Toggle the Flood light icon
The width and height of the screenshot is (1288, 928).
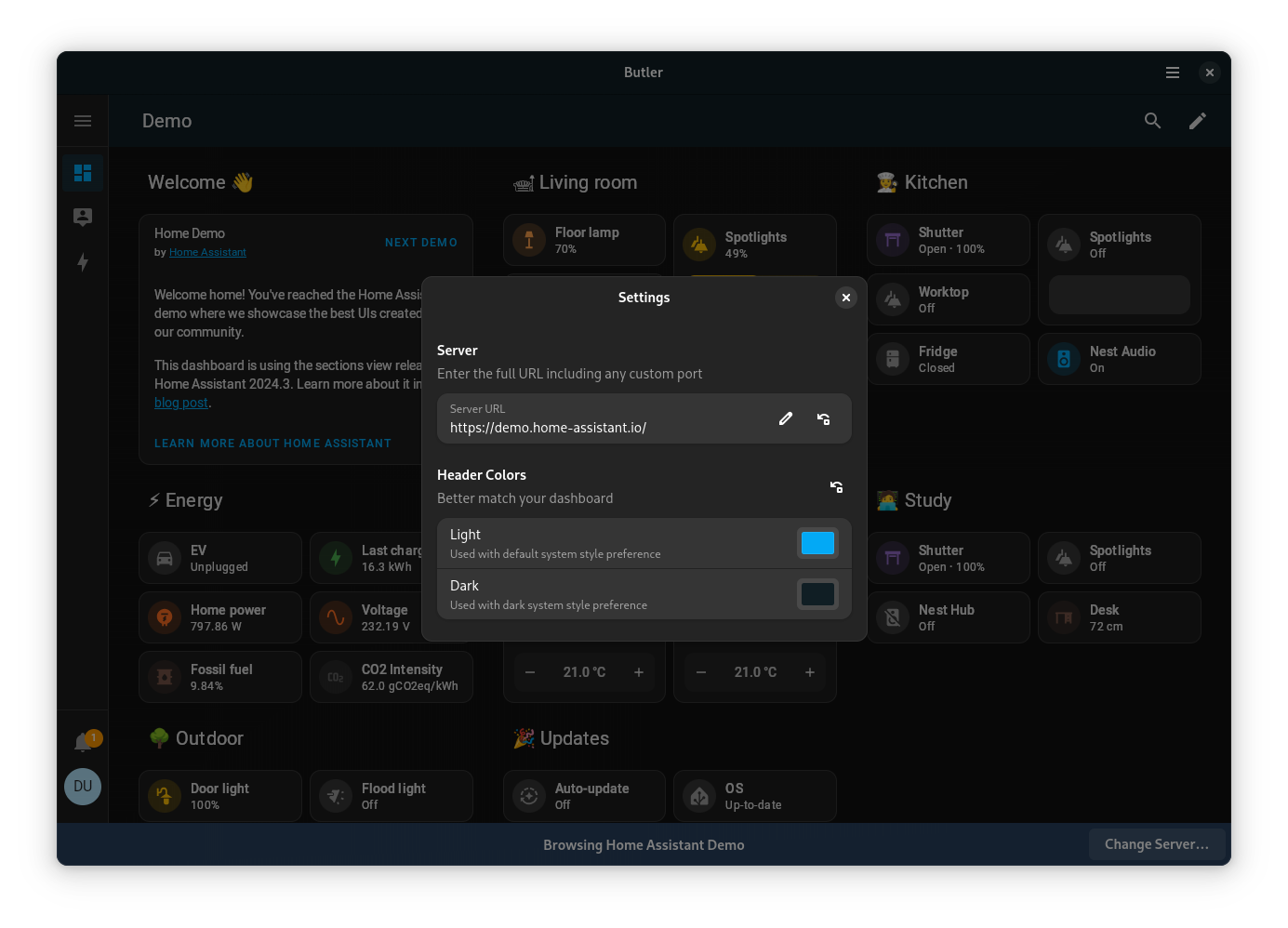336,796
